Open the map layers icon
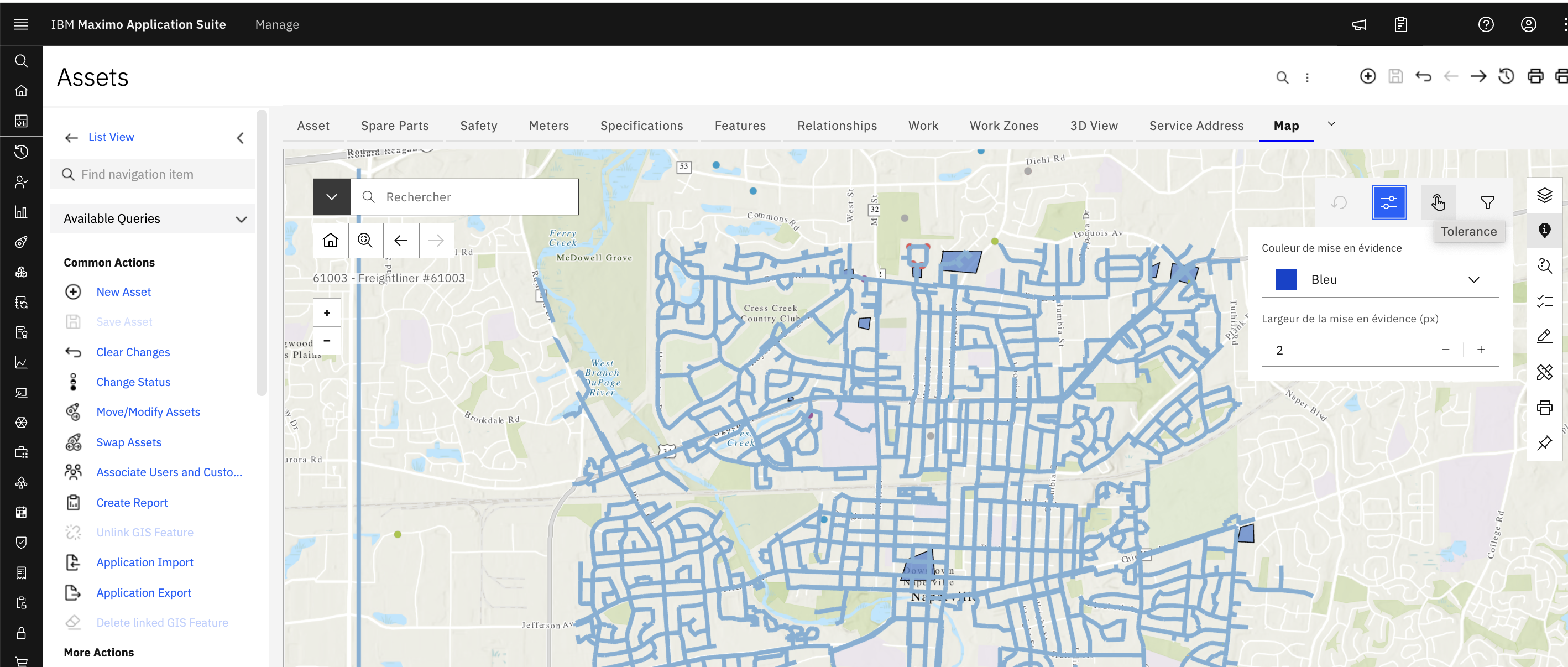This screenshot has width=1568, height=667. (x=1544, y=196)
